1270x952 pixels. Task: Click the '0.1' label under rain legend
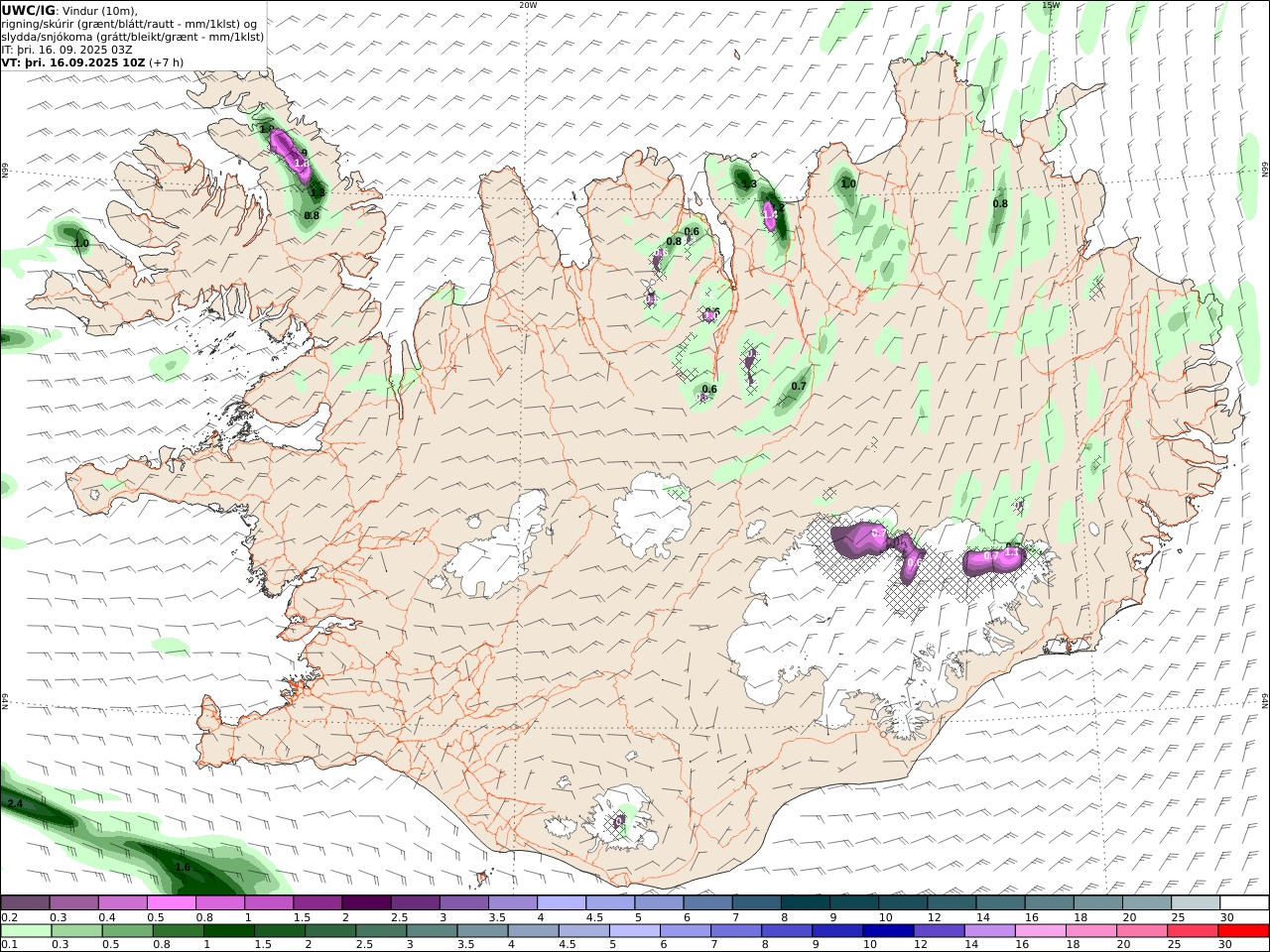pyautogui.click(x=8, y=945)
